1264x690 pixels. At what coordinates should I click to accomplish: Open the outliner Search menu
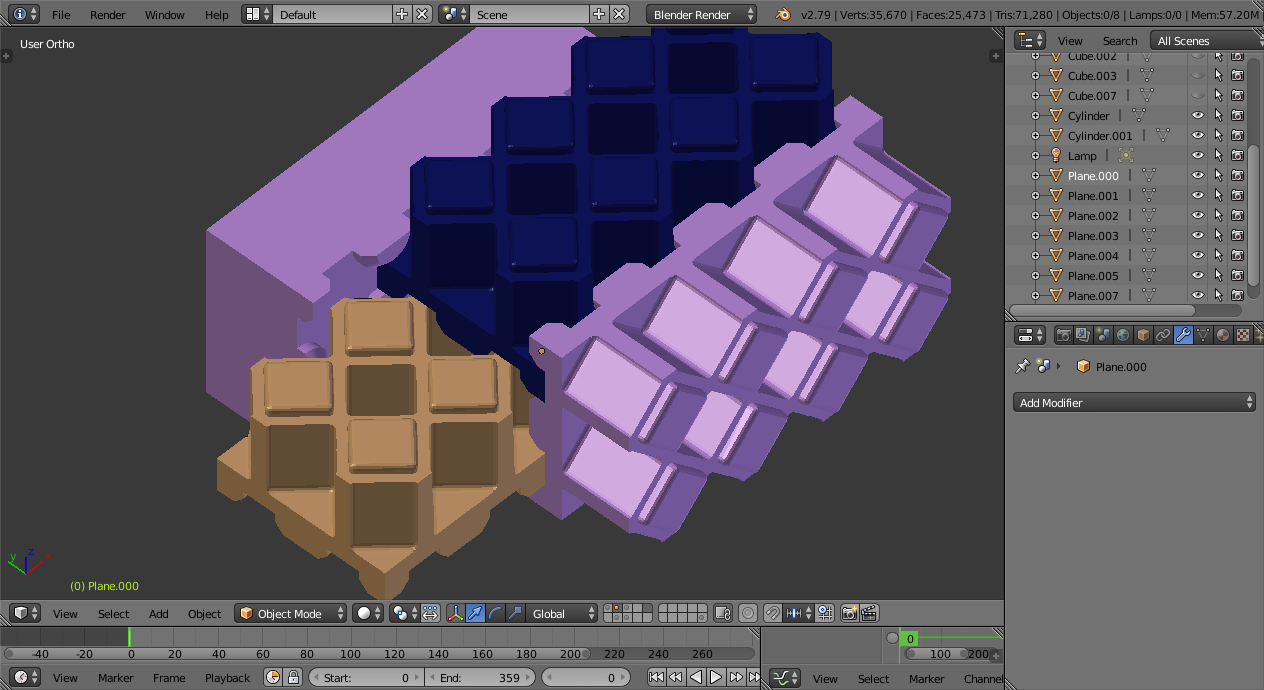1120,41
